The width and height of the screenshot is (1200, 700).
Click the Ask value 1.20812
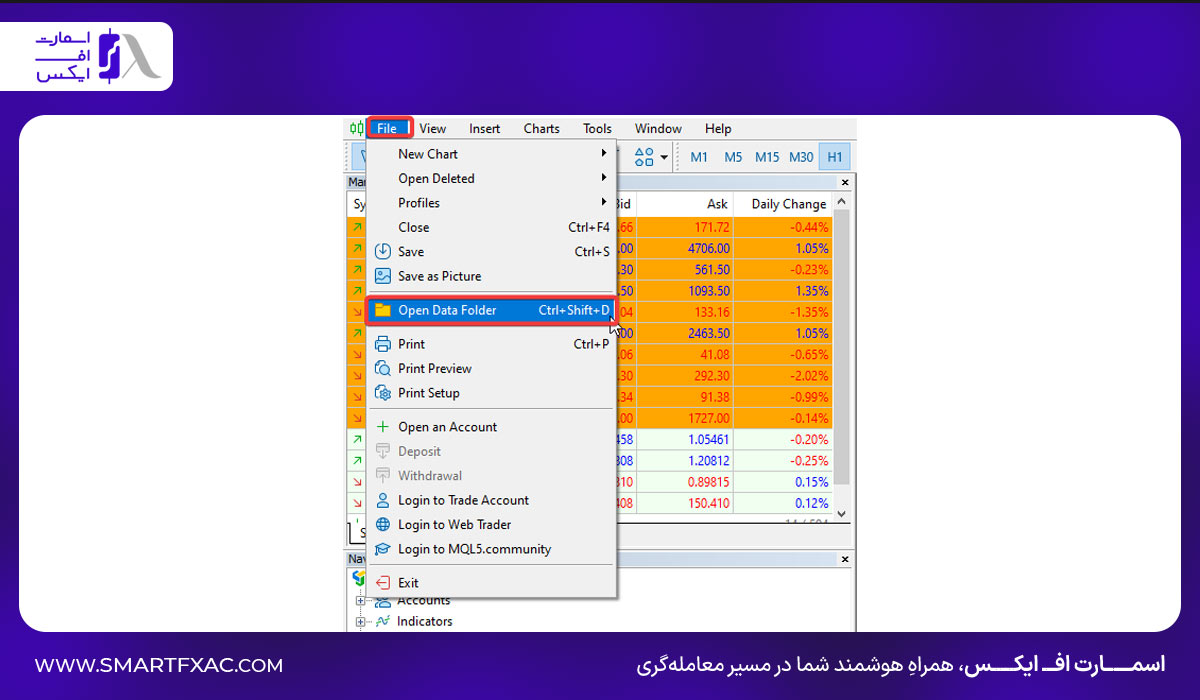click(x=708, y=461)
